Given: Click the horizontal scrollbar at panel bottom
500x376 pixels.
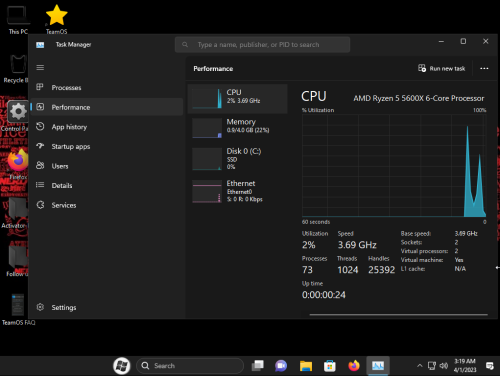Looking at the screenshot, I should 398,314.
